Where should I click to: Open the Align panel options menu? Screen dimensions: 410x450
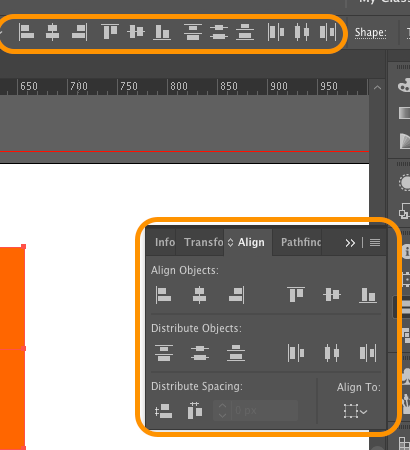(x=375, y=243)
